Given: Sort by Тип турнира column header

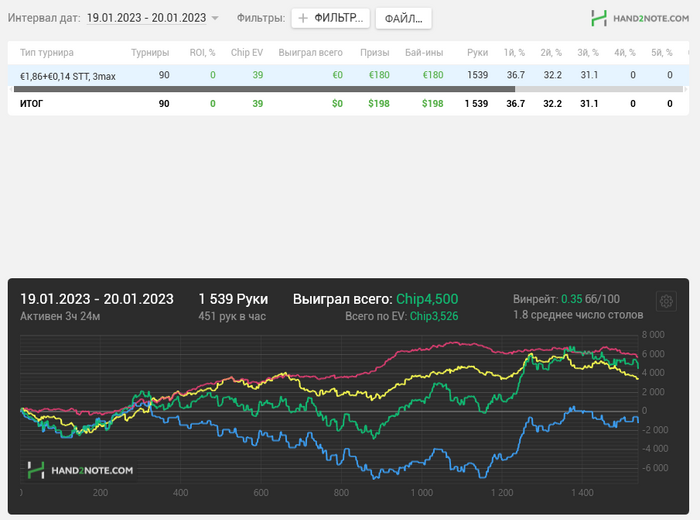Looking at the screenshot, I should 47,53.
